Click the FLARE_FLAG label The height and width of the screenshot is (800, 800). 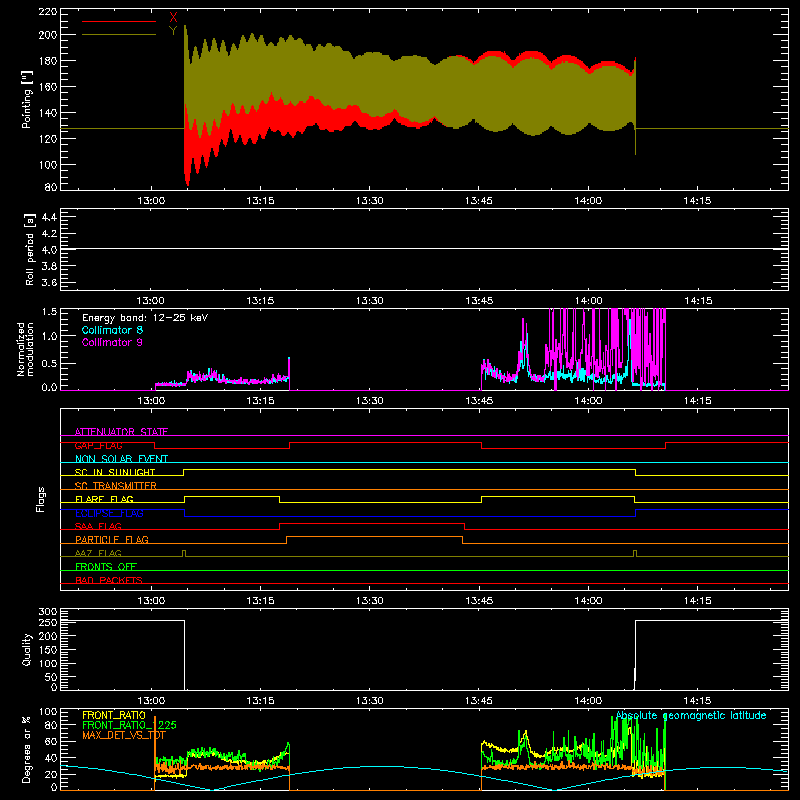point(104,499)
